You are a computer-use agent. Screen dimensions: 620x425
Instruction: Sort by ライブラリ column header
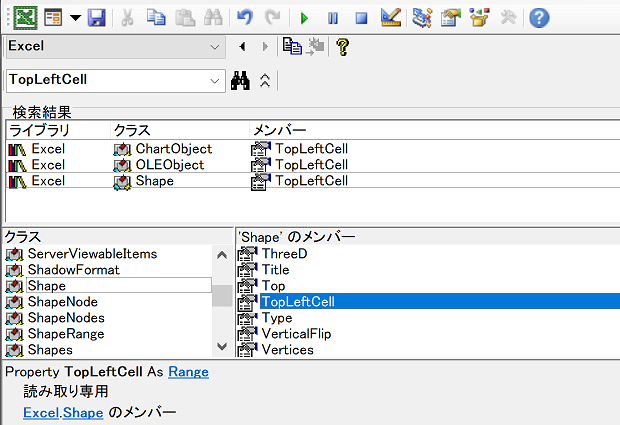(x=58, y=130)
